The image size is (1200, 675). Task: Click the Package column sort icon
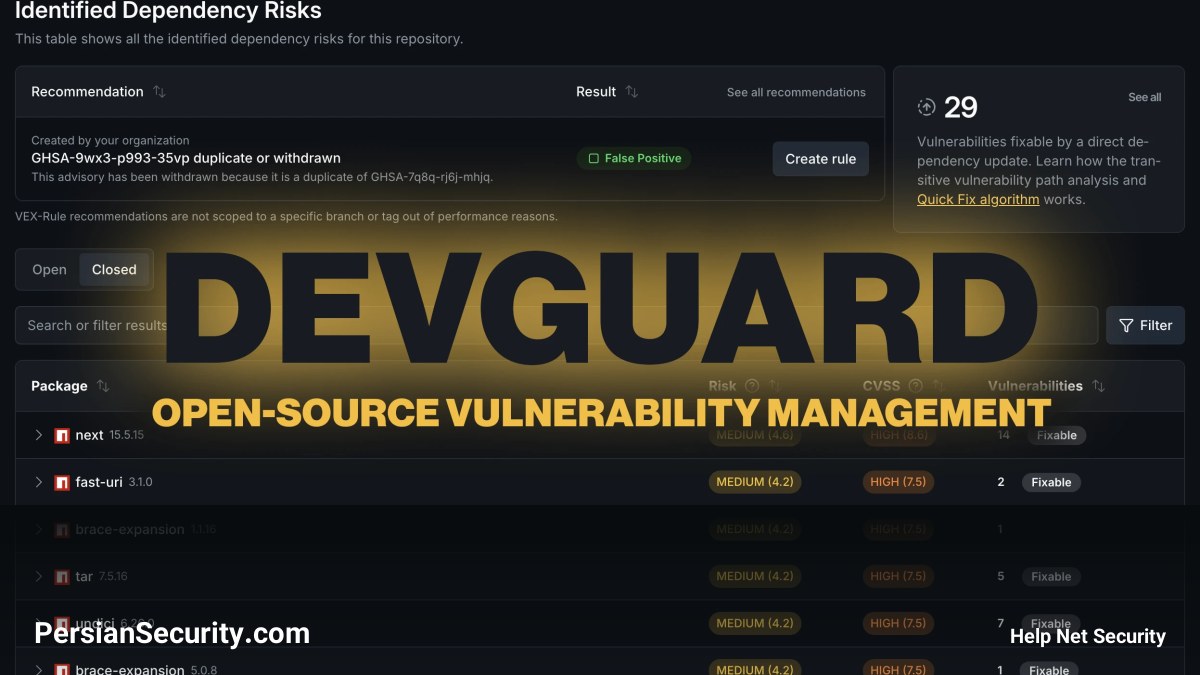[102, 386]
